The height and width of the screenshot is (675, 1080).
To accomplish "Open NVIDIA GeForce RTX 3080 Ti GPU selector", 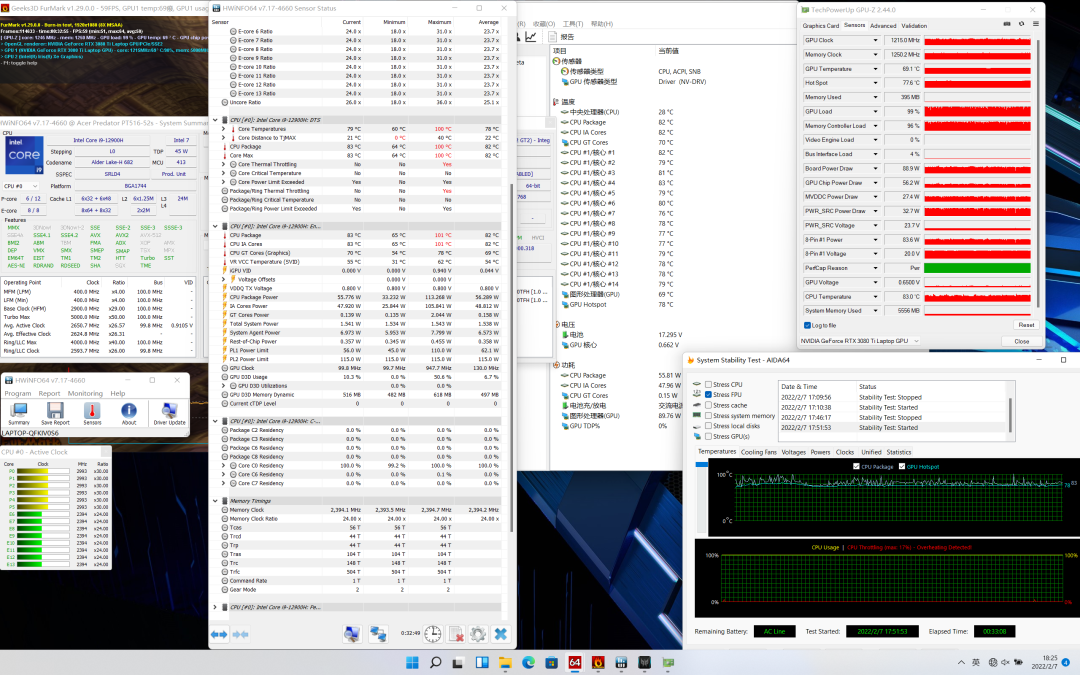I will click(x=860, y=341).
